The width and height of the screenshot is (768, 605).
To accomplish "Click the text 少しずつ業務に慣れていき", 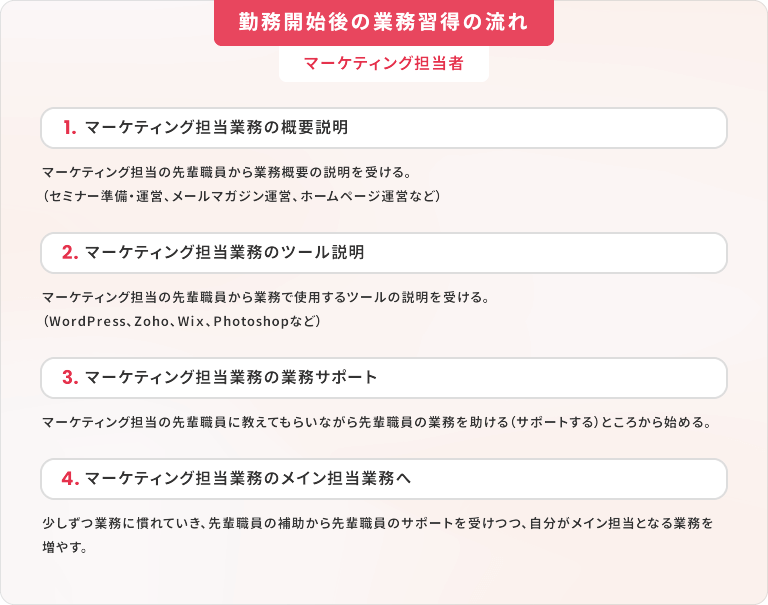I will coord(122,523).
